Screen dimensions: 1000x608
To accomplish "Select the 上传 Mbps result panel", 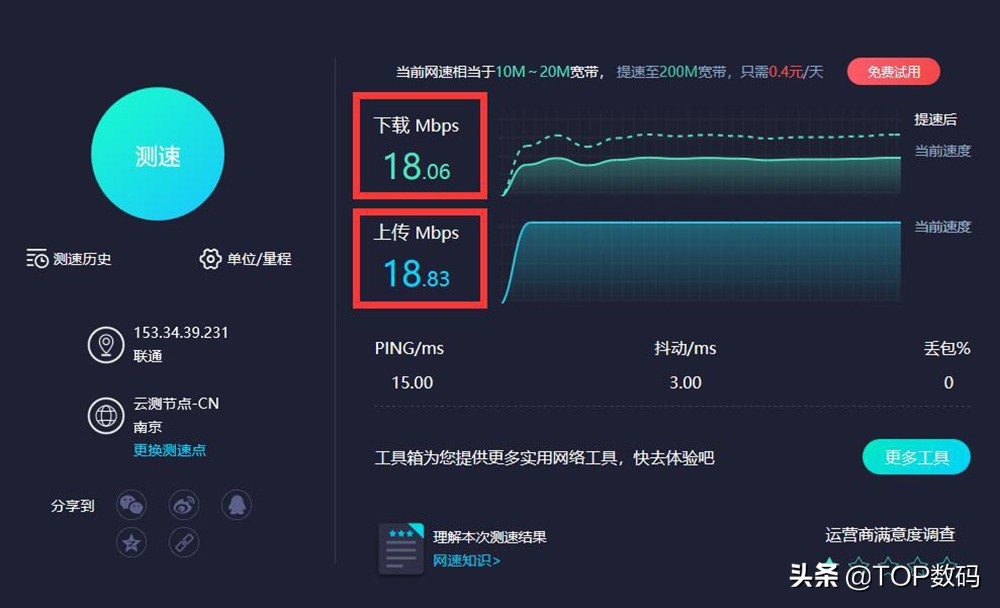I will [x=419, y=258].
